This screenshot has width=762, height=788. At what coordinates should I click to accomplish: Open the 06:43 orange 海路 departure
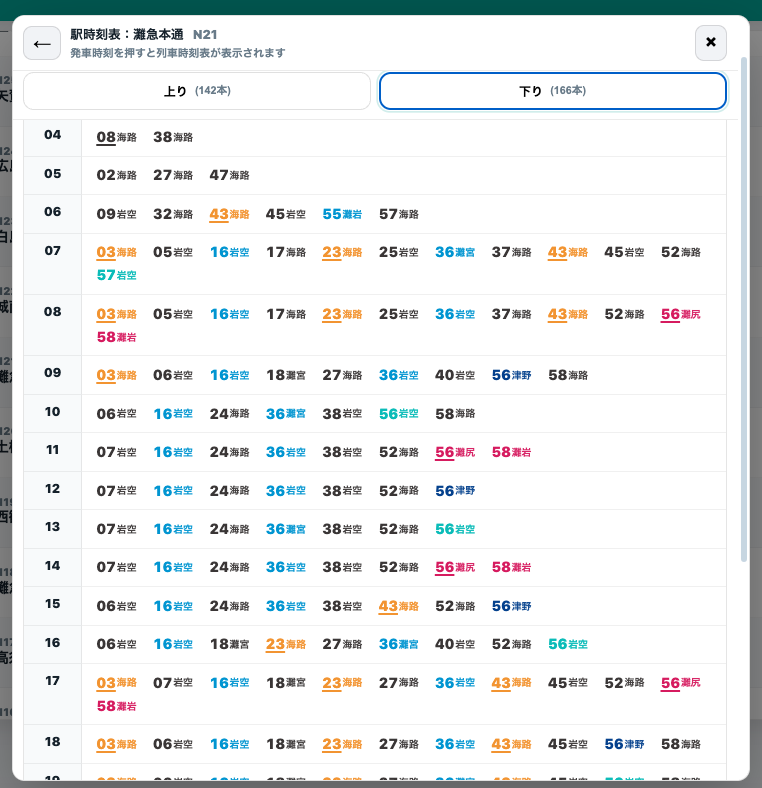(x=229, y=214)
